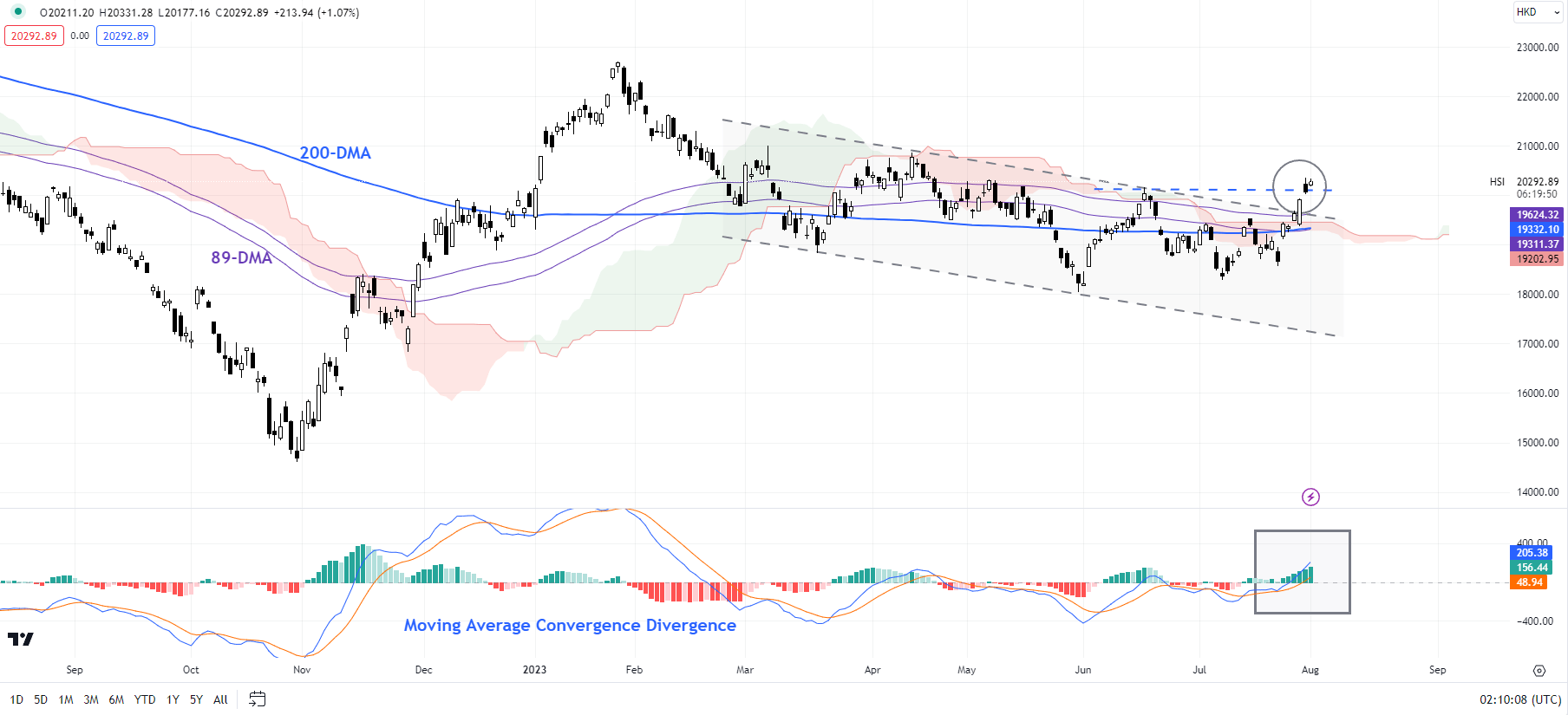The image size is (1568, 715).
Task: Click the 02:10:08 (UTC) timezone clock
Action: pyautogui.click(x=1520, y=699)
